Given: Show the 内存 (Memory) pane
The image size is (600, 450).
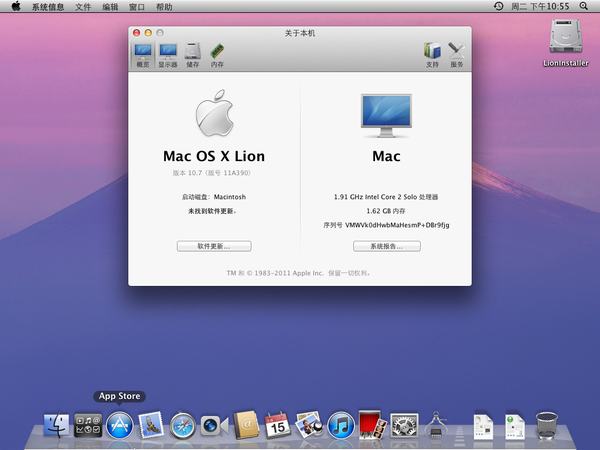Looking at the screenshot, I should [x=217, y=53].
